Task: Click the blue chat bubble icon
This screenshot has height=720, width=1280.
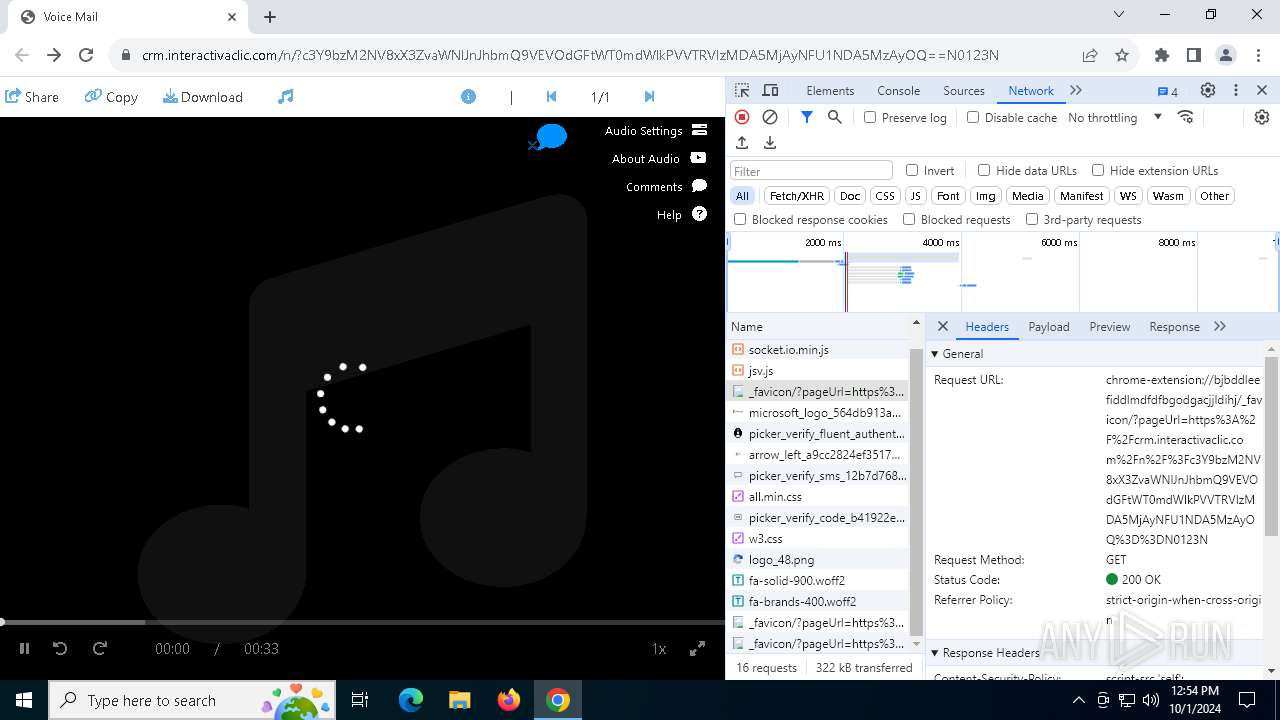Action: click(x=549, y=137)
